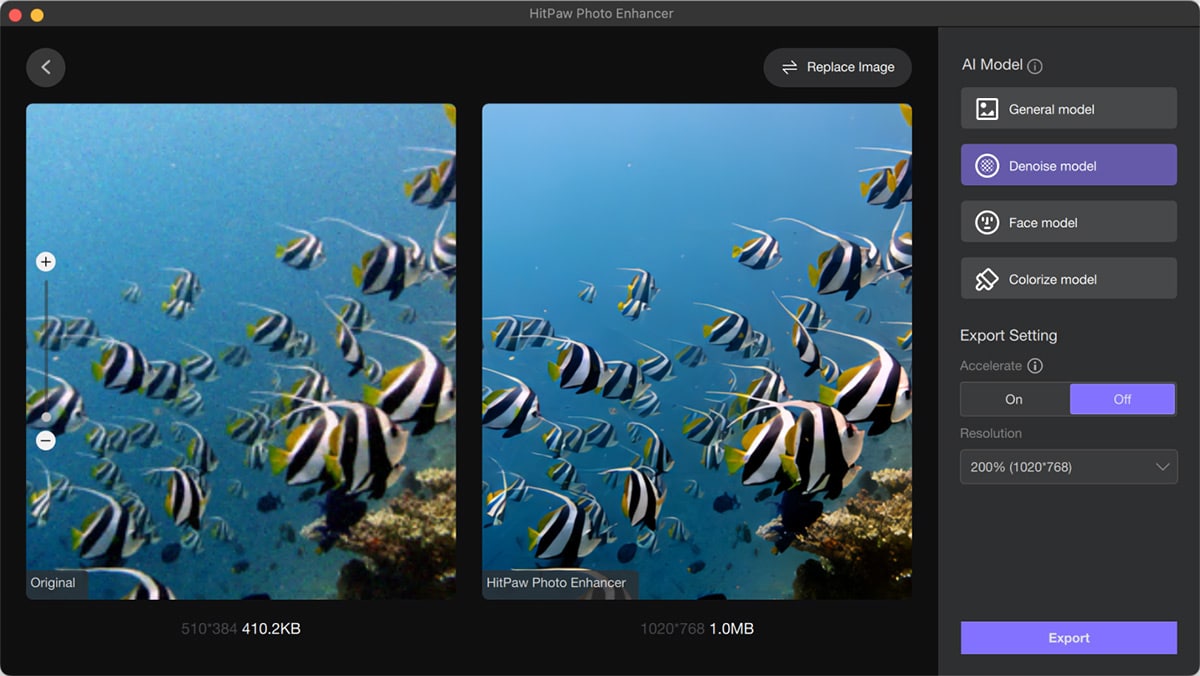1200x676 pixels.
Task: Click the enhanced HitPaw preview image
Action: coord(697,351)
